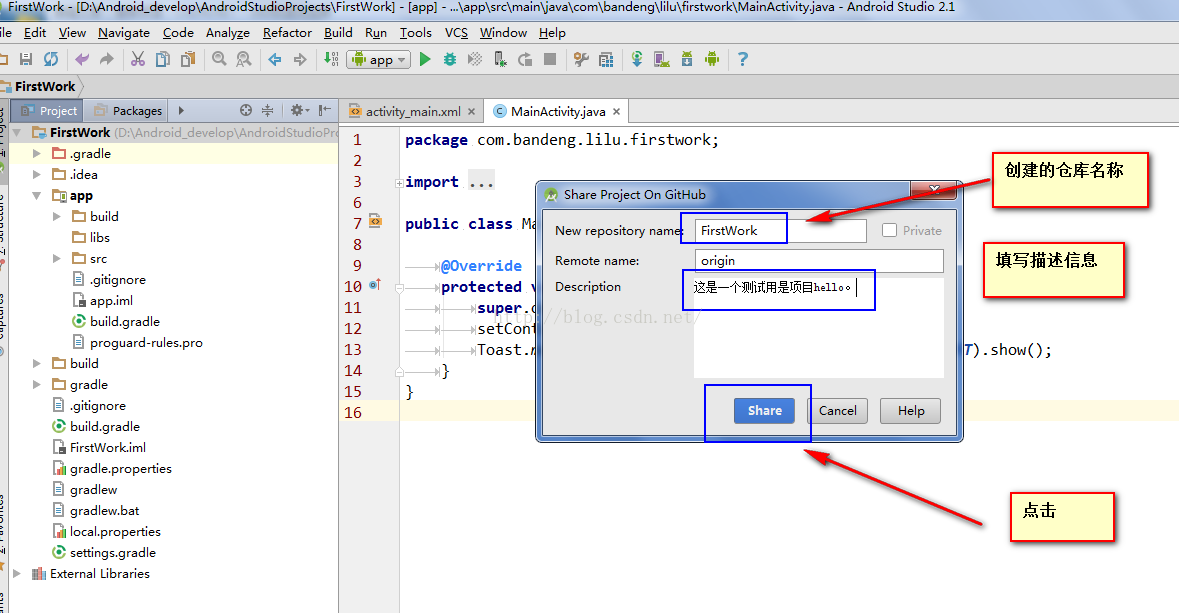Expand the External Libraries node
Screen dimensions: 1179x613
(x=16, y=574)
